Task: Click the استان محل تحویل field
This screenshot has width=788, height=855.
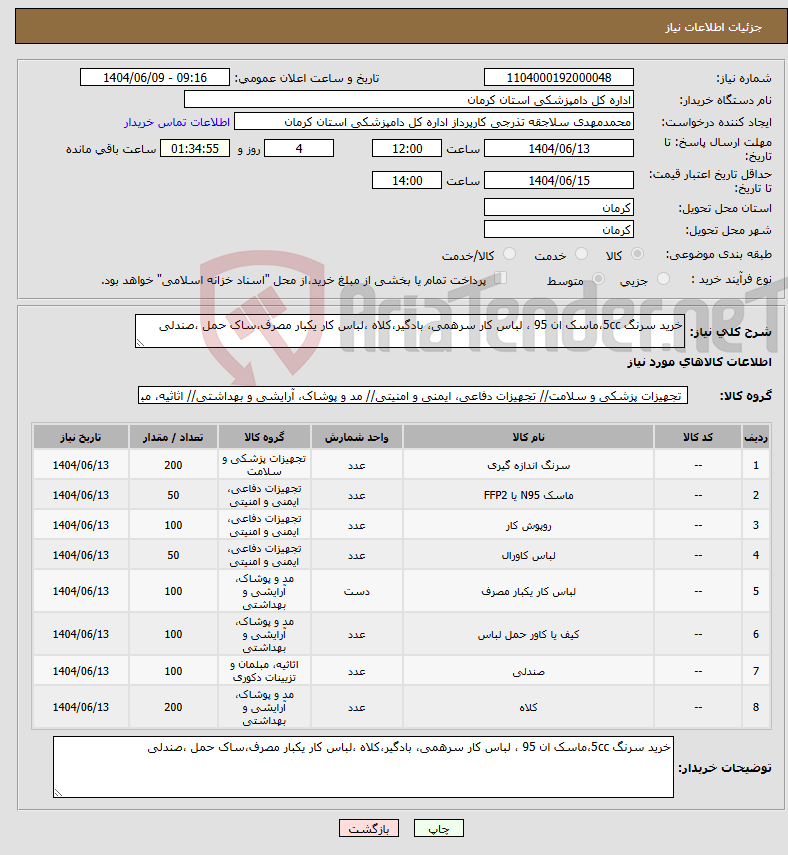Action: 559,208
